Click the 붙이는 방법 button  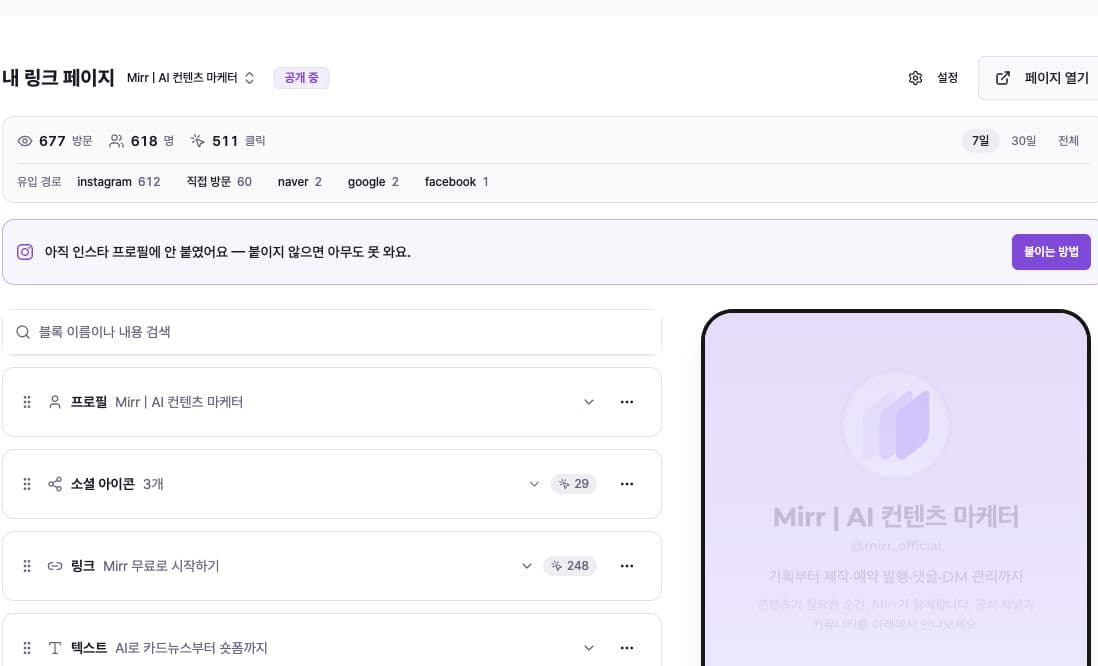(x=1050, y=251)
